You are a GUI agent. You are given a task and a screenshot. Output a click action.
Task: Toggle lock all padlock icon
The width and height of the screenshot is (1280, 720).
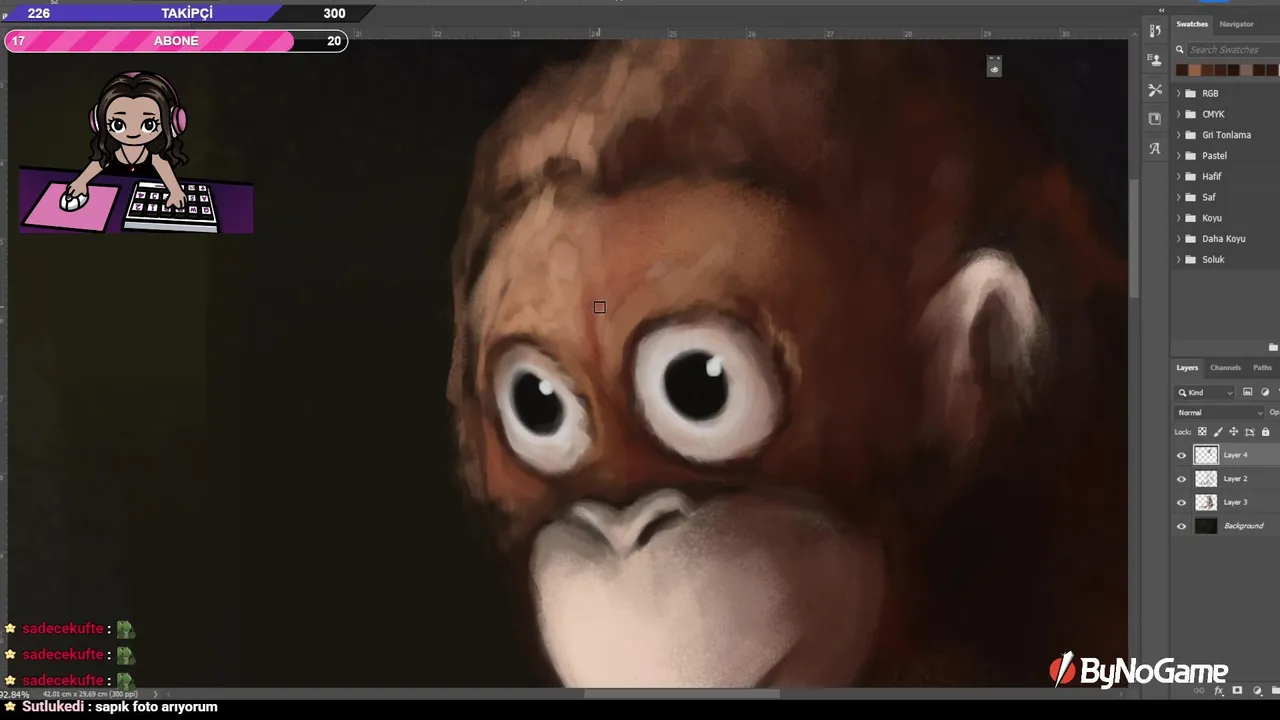pos(1265,432)
